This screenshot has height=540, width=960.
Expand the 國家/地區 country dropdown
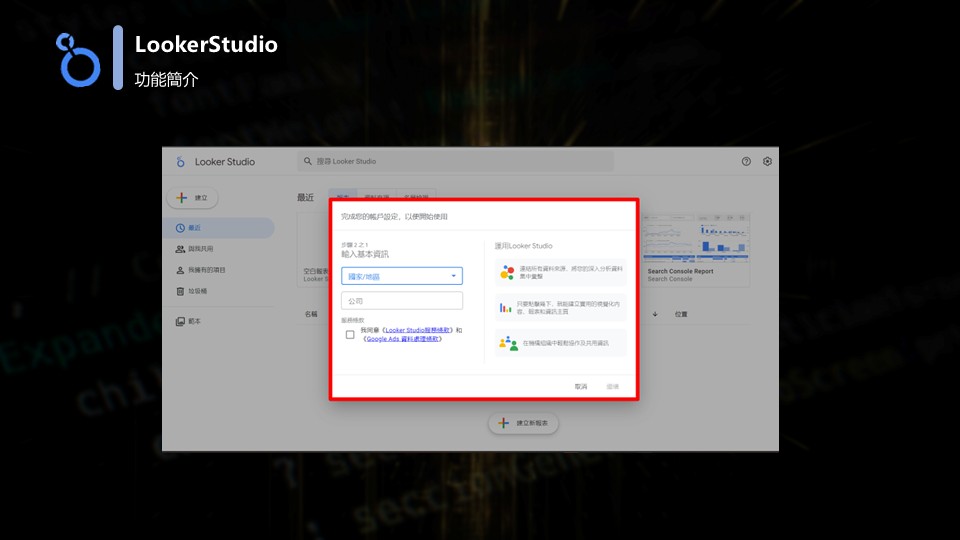[401, 276]
